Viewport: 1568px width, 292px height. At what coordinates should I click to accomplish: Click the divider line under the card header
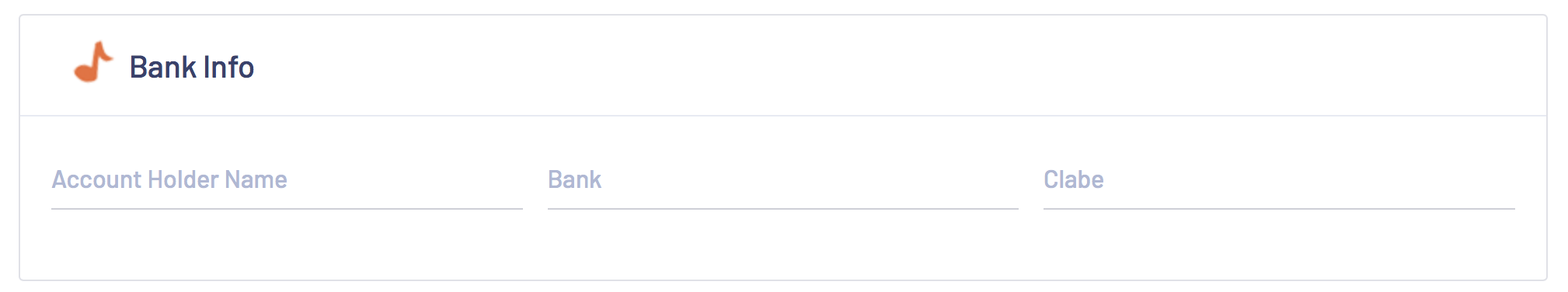pyautogui.click(x=783, y=116)
